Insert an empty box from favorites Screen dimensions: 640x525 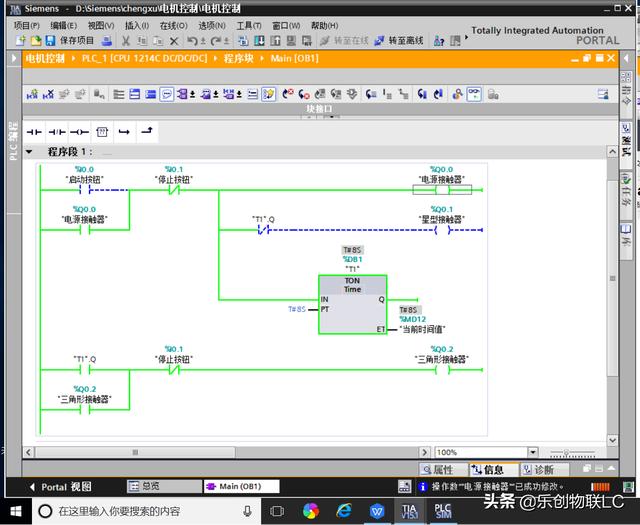point(102,132)
